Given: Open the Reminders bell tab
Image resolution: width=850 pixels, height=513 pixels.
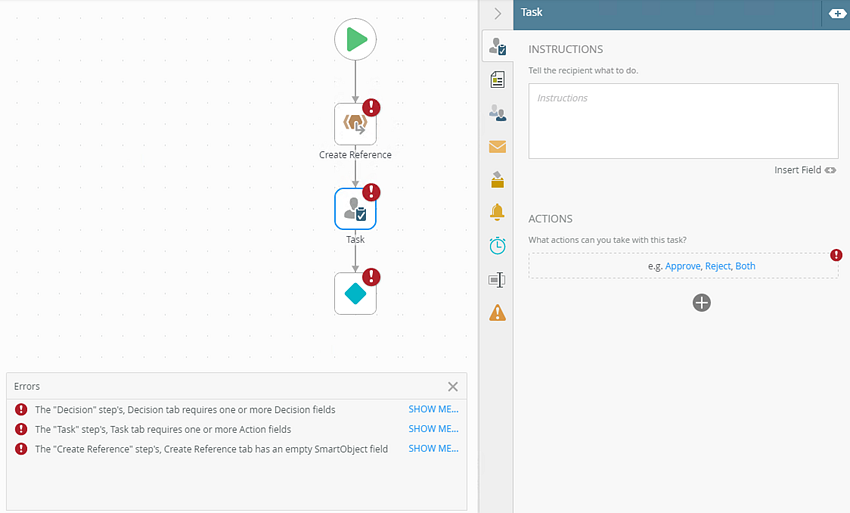Looking at the screenshot, I should [x=497, y=212].
